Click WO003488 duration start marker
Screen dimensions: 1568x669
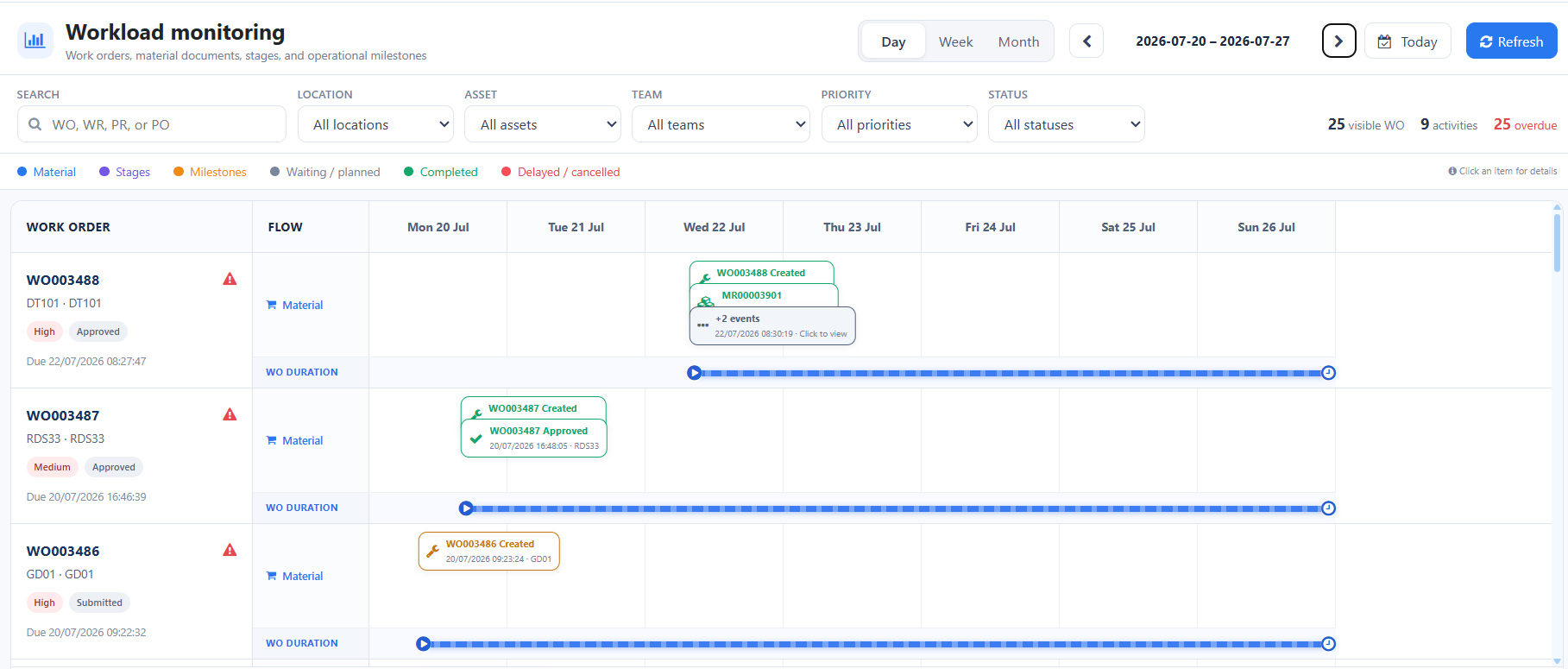694,373
